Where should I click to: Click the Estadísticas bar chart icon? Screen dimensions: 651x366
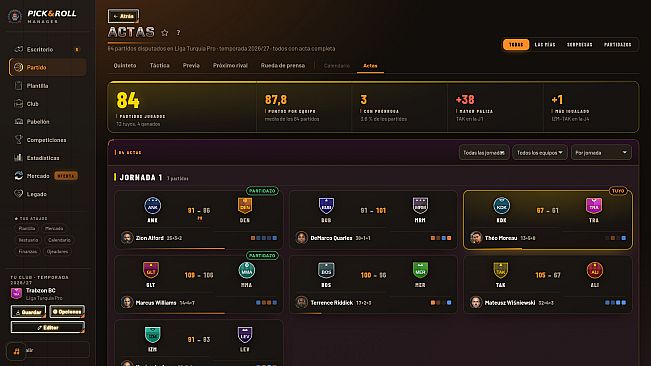coord(19,158)
